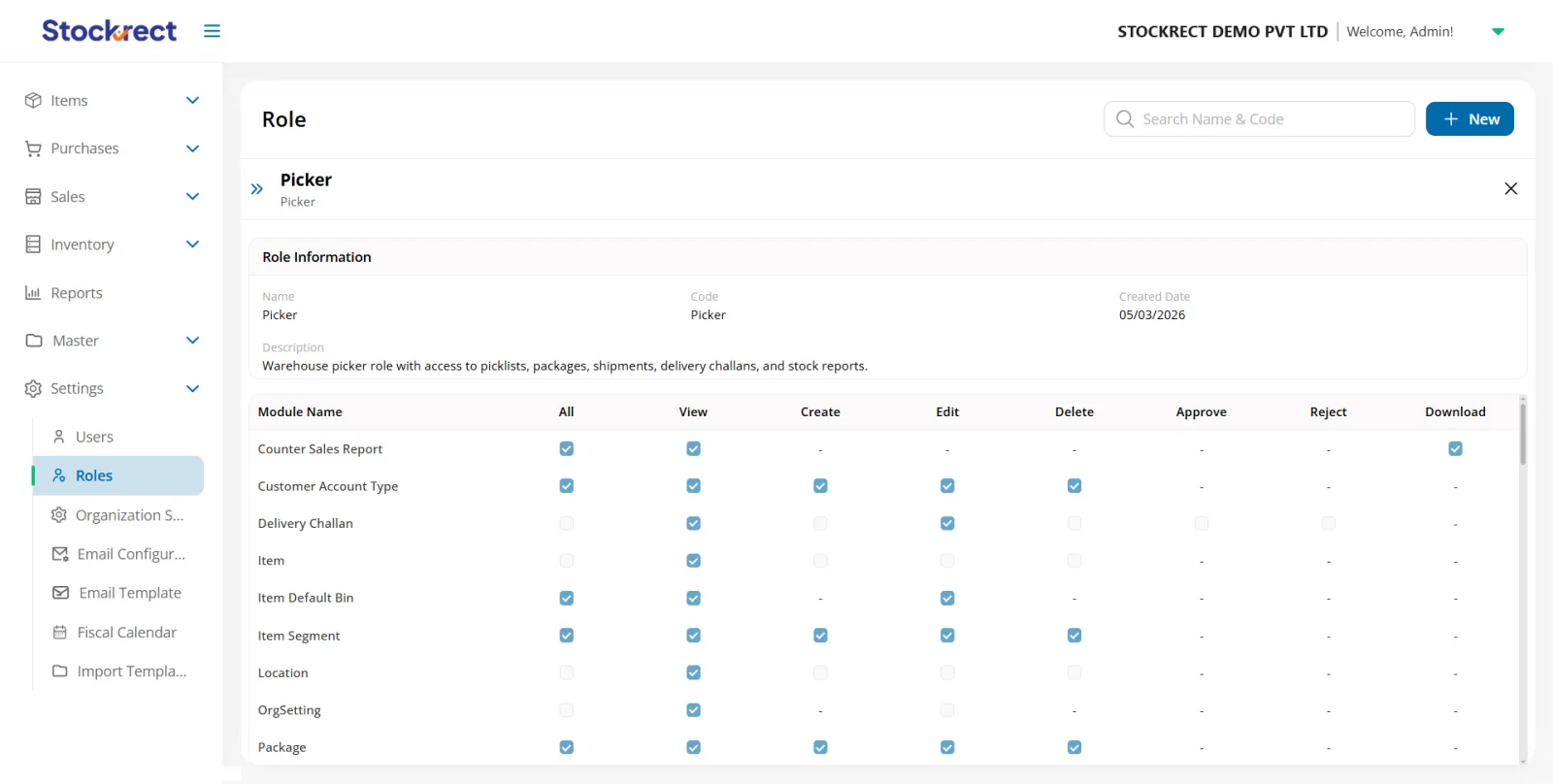Click the Purchases cart icon
Screen dimensions: 1553x784
coord(33,148)
